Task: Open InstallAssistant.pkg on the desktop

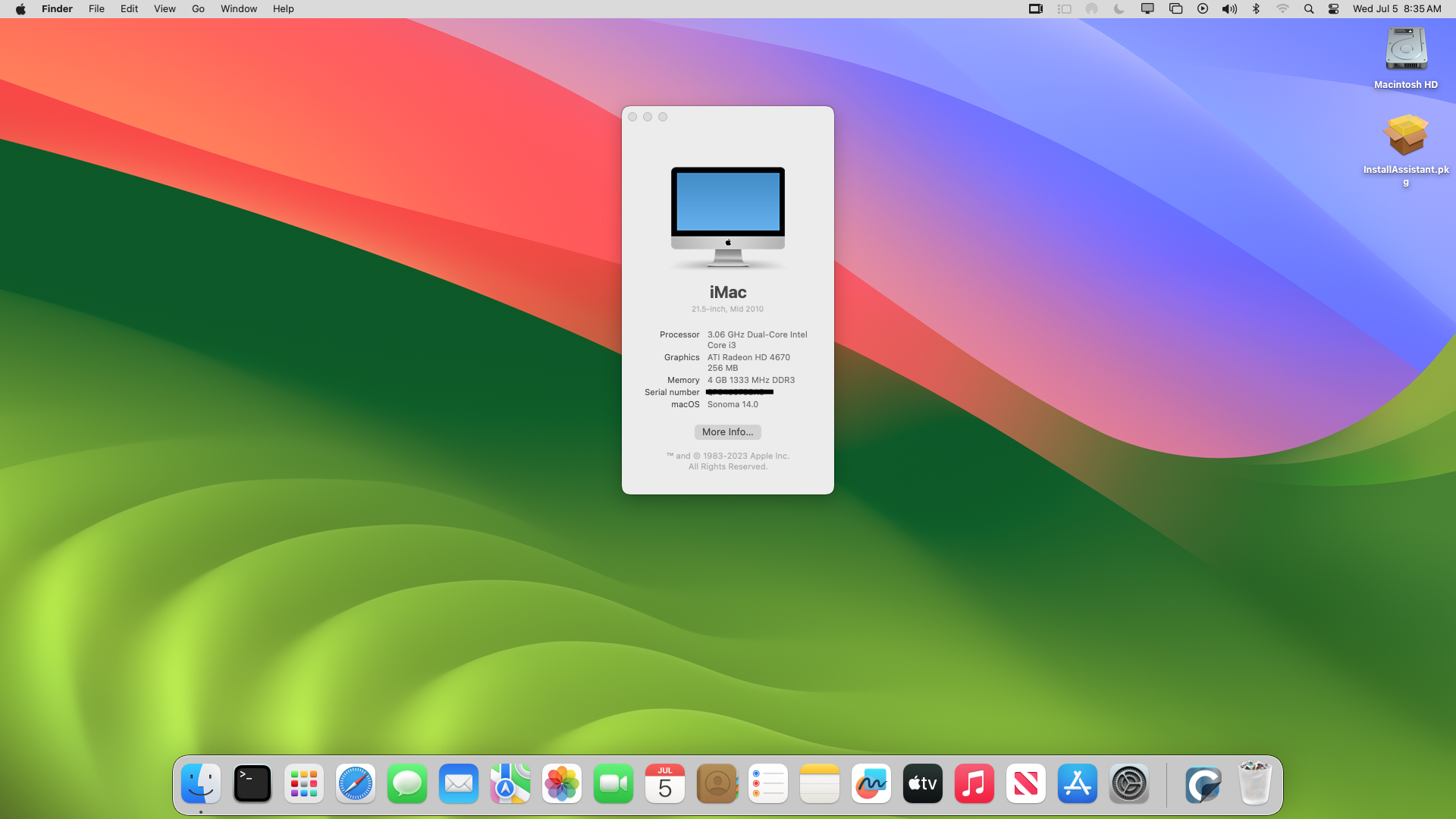Action: click(x=1406, y=136)
